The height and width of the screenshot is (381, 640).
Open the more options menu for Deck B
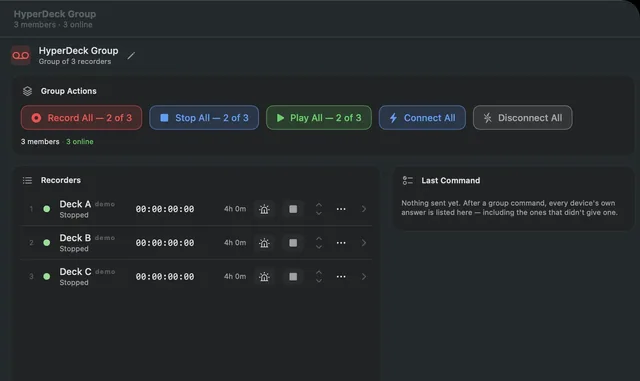(341, 243)
